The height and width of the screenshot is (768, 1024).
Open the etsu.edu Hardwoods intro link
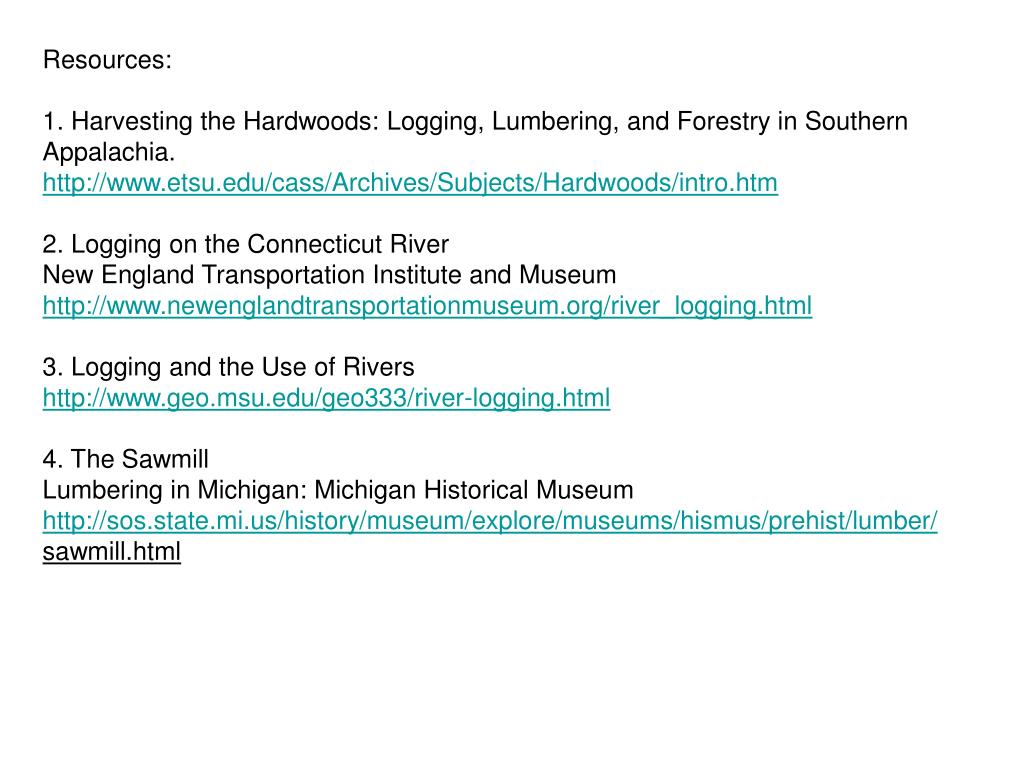(410, 183)
